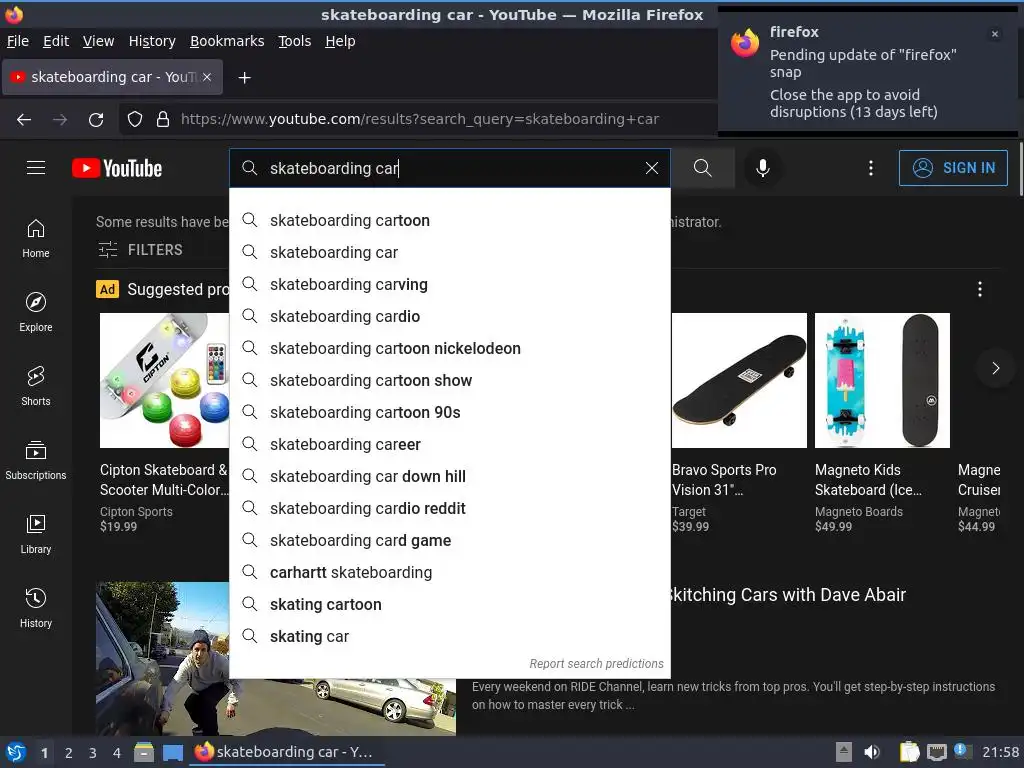Viewport: 1024px width, 768px height.
Task: Open the three-dot menu of the suggested products ad
Action: [x=980, y=289]
